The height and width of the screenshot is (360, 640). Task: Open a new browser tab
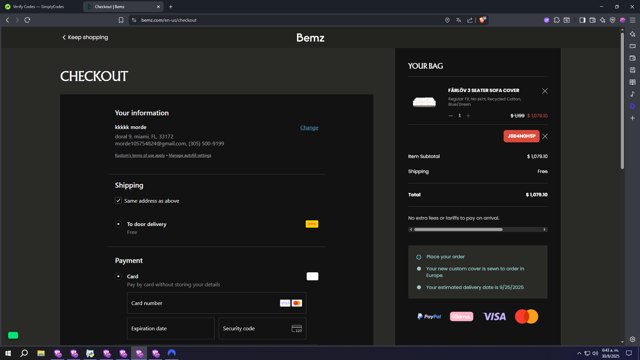point(171,7)
